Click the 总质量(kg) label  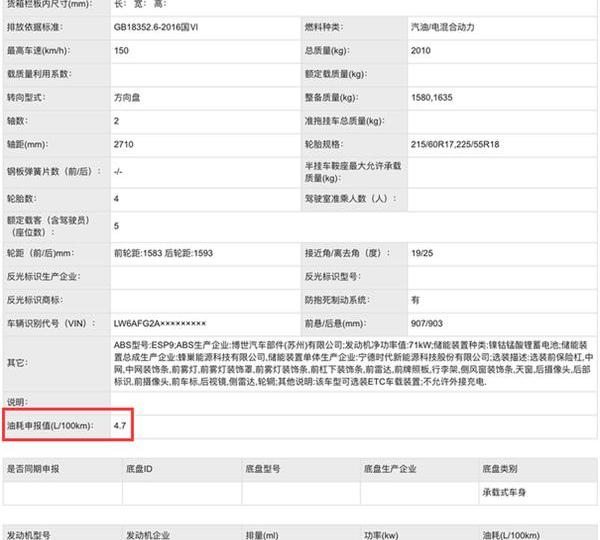(x=326, y=51)
